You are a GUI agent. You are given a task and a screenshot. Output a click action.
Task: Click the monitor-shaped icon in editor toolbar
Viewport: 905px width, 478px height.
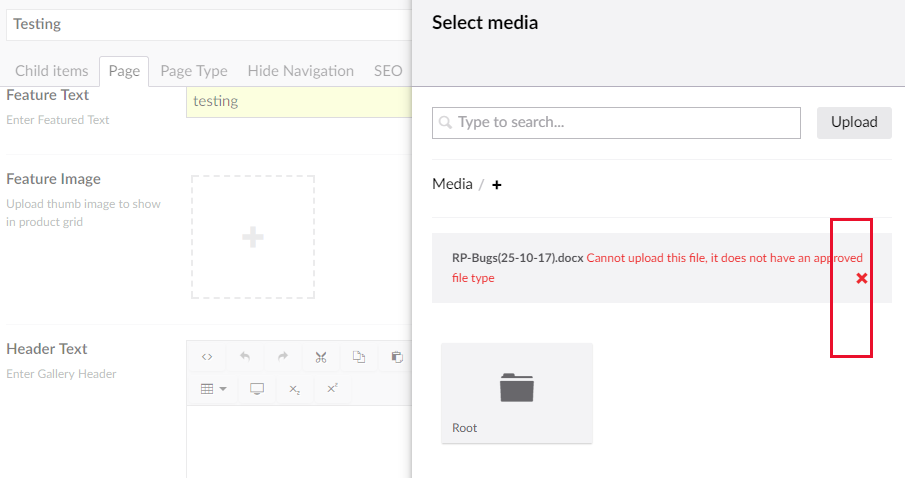pos(257,389)
